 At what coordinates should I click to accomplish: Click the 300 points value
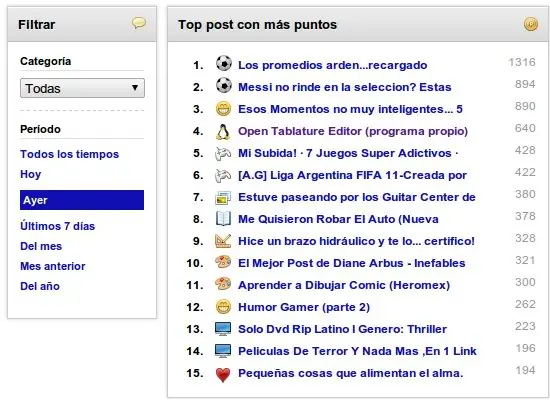pyautogui.click(x=525, y=282)
